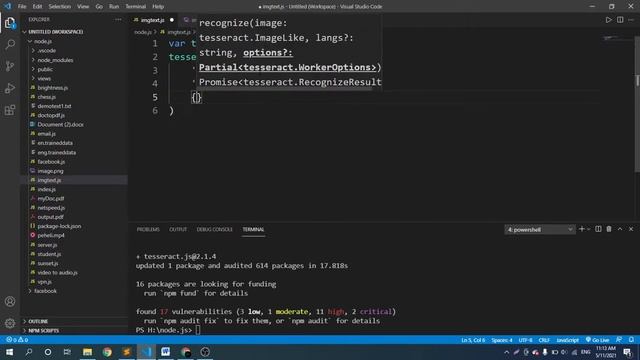The width and height of the screenshot is (640, 360).
Task: Click the errors and warnings status indicator
Action: [17, 340]
